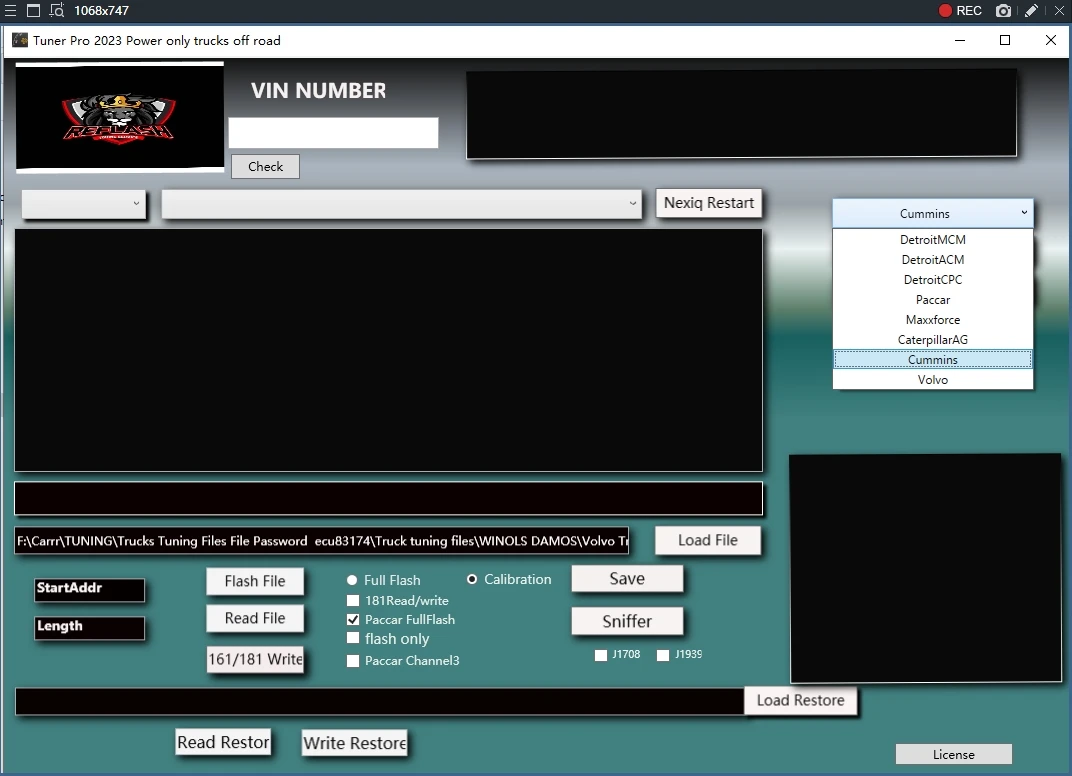
Task: Click the Load File button
Action: 708,540
